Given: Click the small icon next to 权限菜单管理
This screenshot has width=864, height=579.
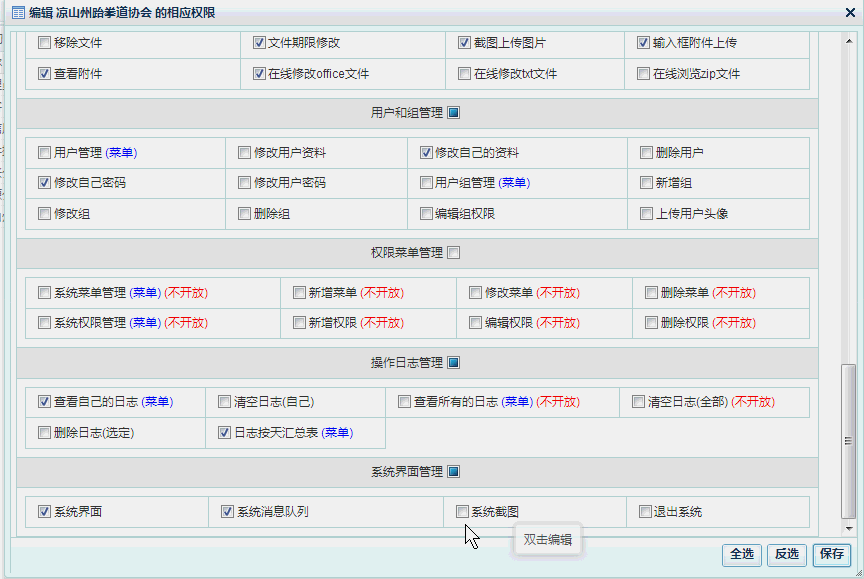Looking at the screenshot, I should click(453, 253).
